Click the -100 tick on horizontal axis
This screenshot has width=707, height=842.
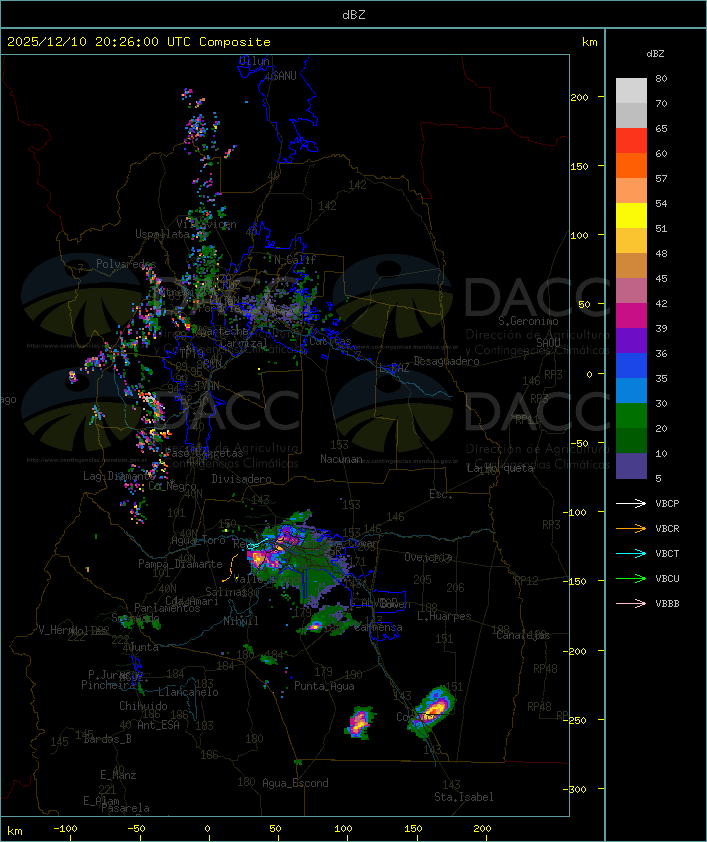tap(65, 829)
